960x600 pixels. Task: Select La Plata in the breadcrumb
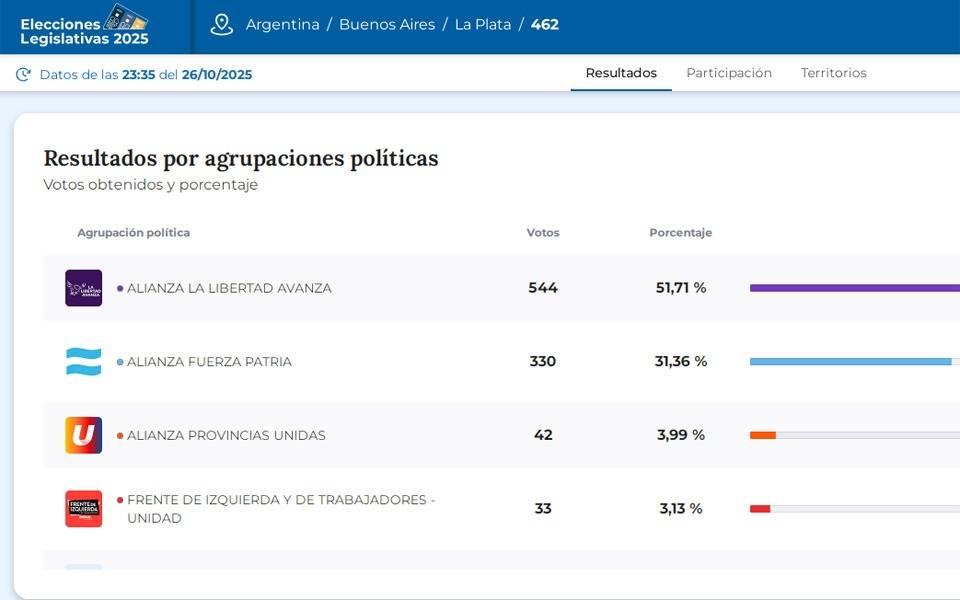(482, 25)
